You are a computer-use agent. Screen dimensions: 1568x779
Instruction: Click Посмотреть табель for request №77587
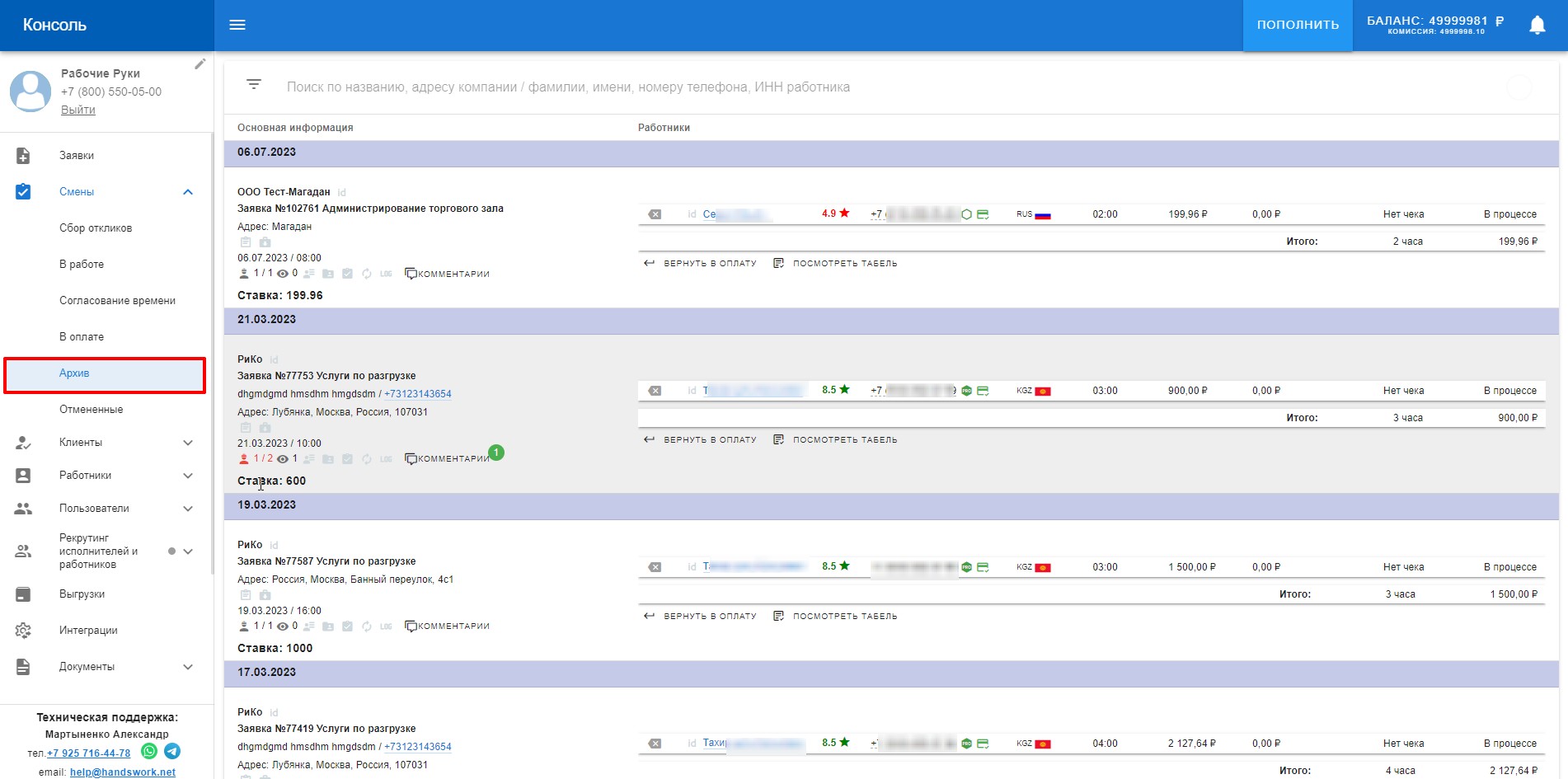click(835, 617)
